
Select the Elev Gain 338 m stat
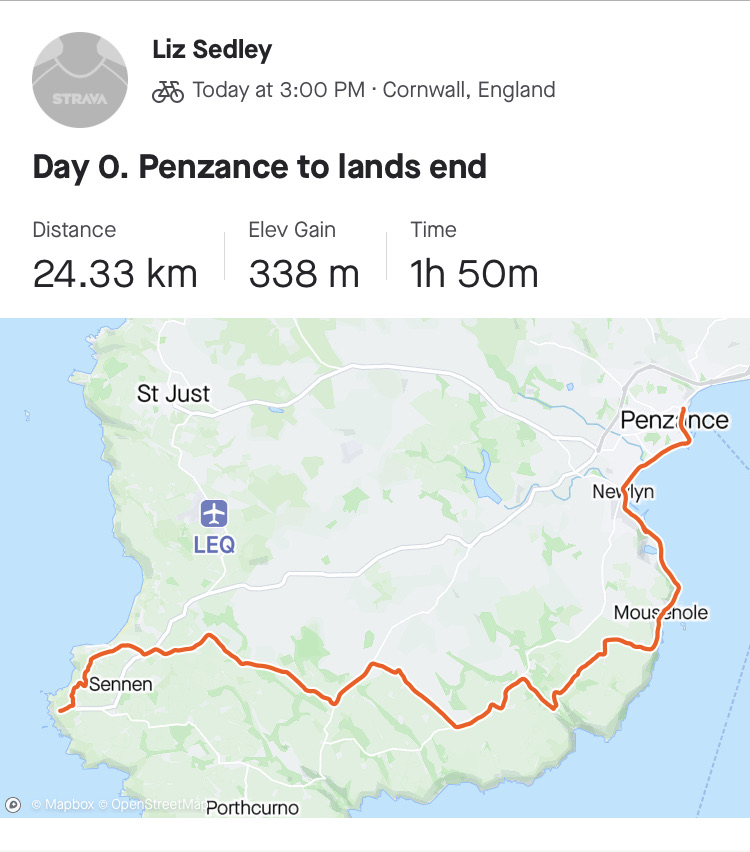pyautogui.click(x=303, y=258)
